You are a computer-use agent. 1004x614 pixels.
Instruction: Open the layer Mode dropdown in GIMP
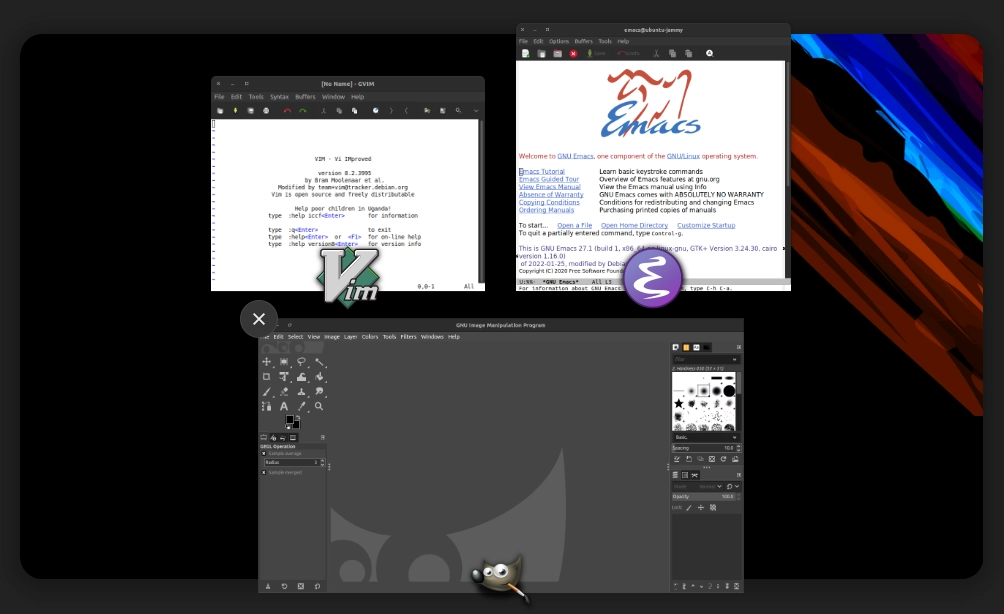(698, 487)
